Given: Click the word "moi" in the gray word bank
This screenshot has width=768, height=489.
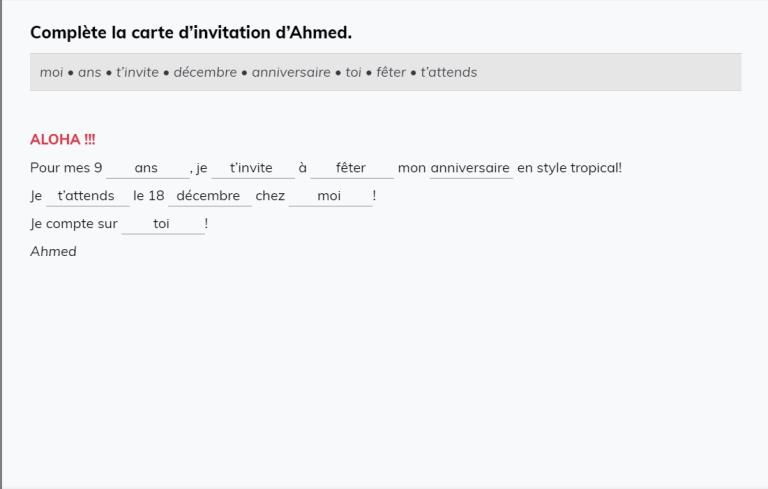Looking at the screenshot, I should 51,72.
